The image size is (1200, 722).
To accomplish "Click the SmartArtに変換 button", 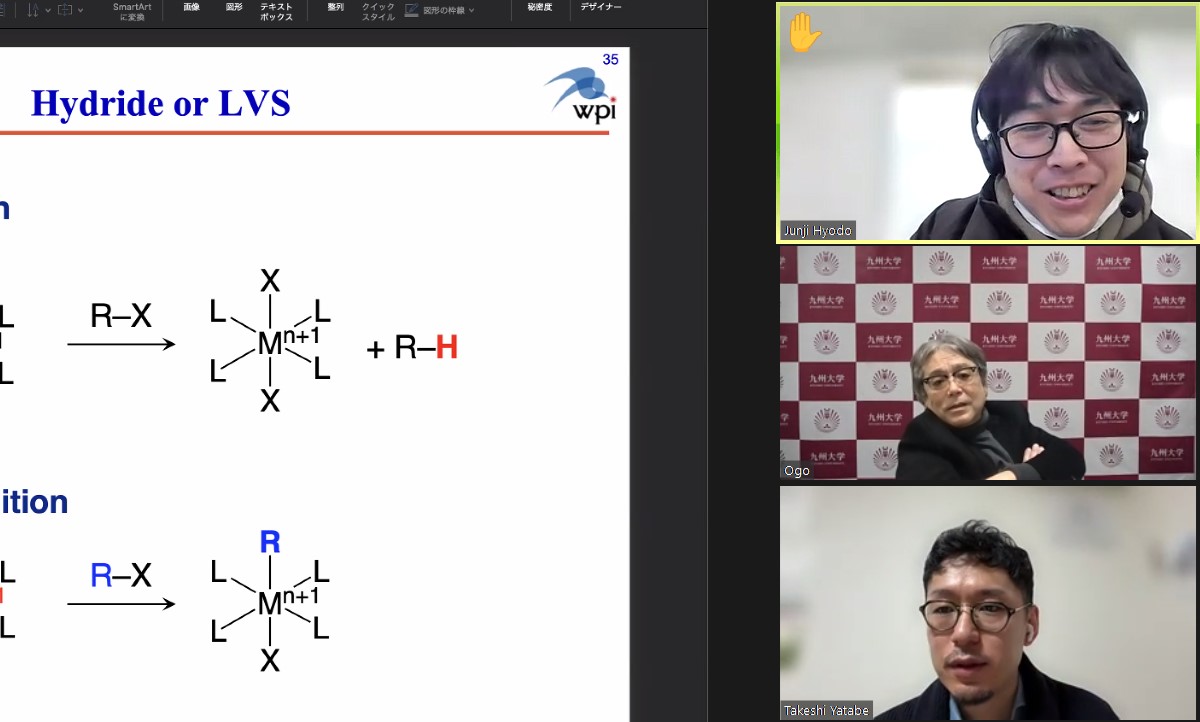I will pyautogui.click(x=132, y=11).
